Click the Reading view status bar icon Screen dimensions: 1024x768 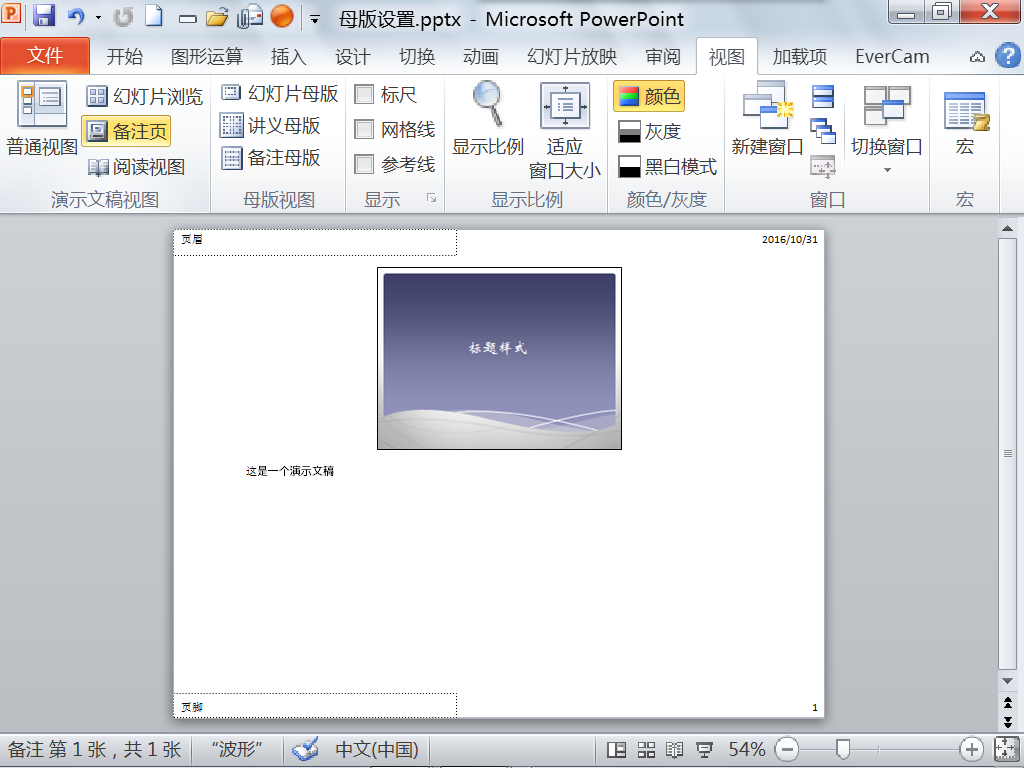675,749
